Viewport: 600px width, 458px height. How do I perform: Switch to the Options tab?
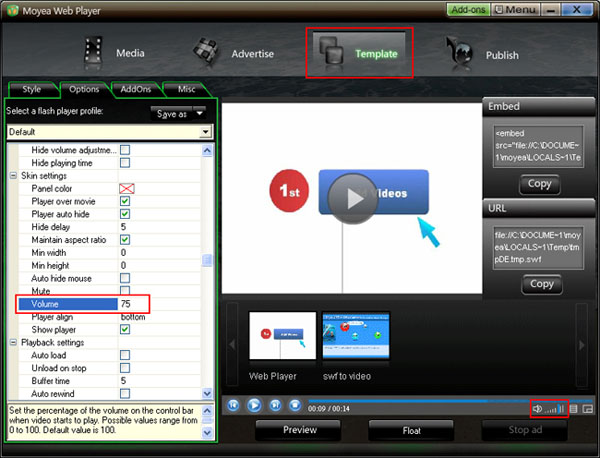pyautogui.click(x=84, y=89)
